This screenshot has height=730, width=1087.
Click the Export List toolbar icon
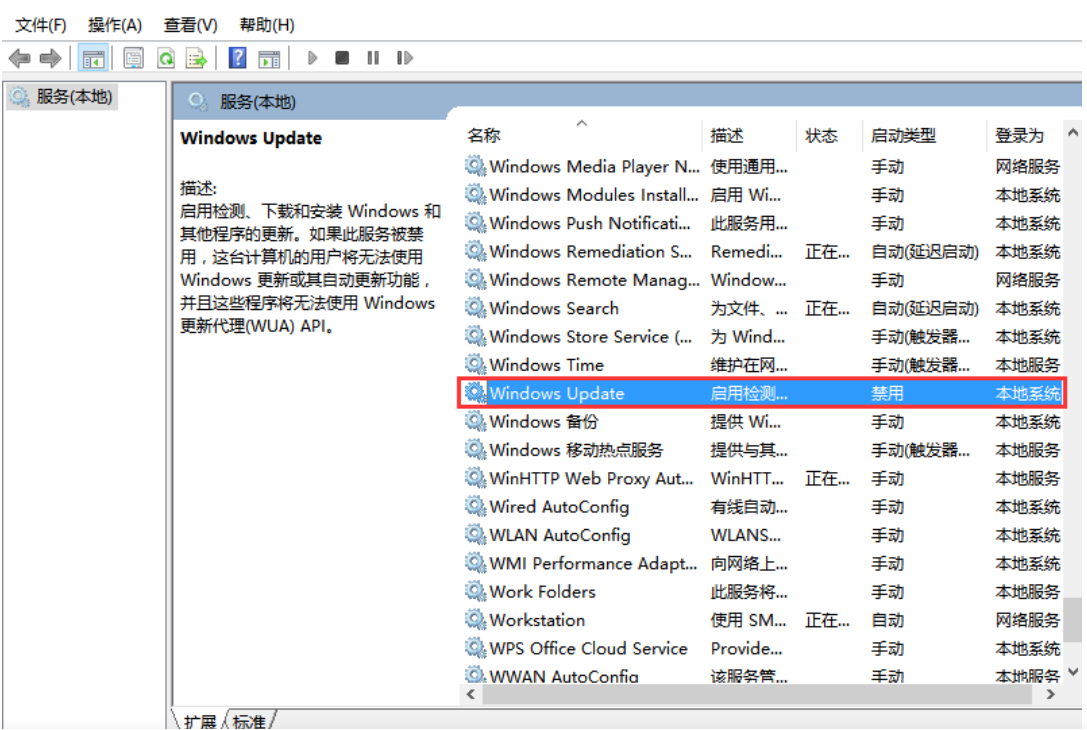pos(197,59)
